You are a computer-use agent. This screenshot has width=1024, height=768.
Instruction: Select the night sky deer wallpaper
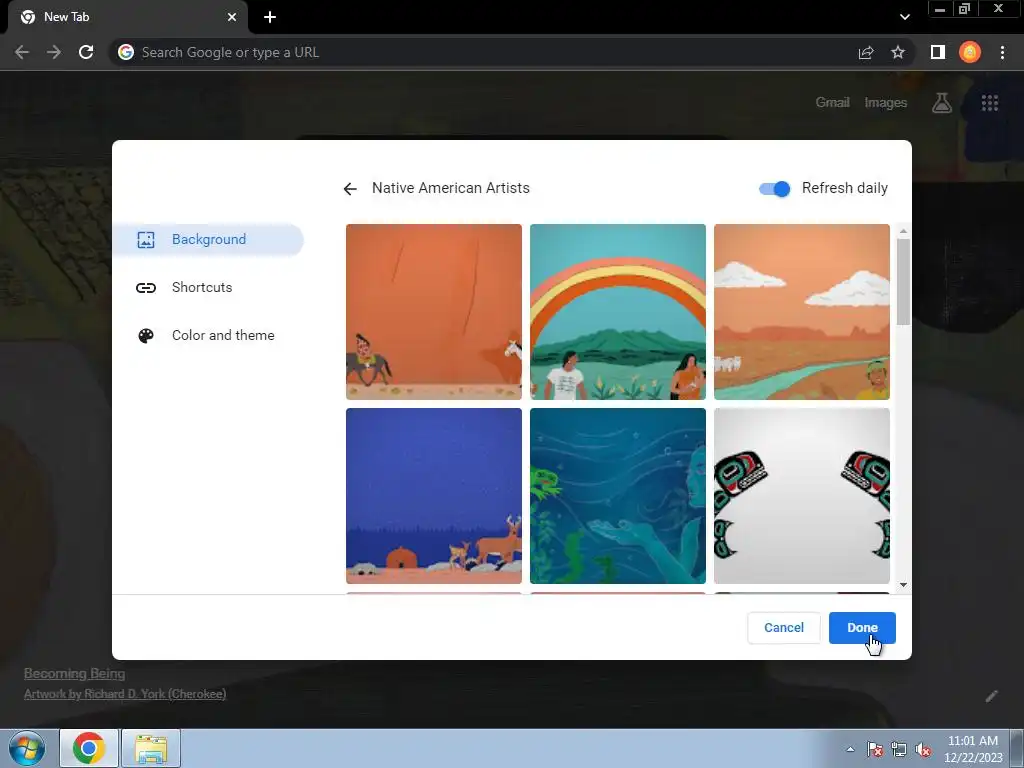click(x=434, y=496)
